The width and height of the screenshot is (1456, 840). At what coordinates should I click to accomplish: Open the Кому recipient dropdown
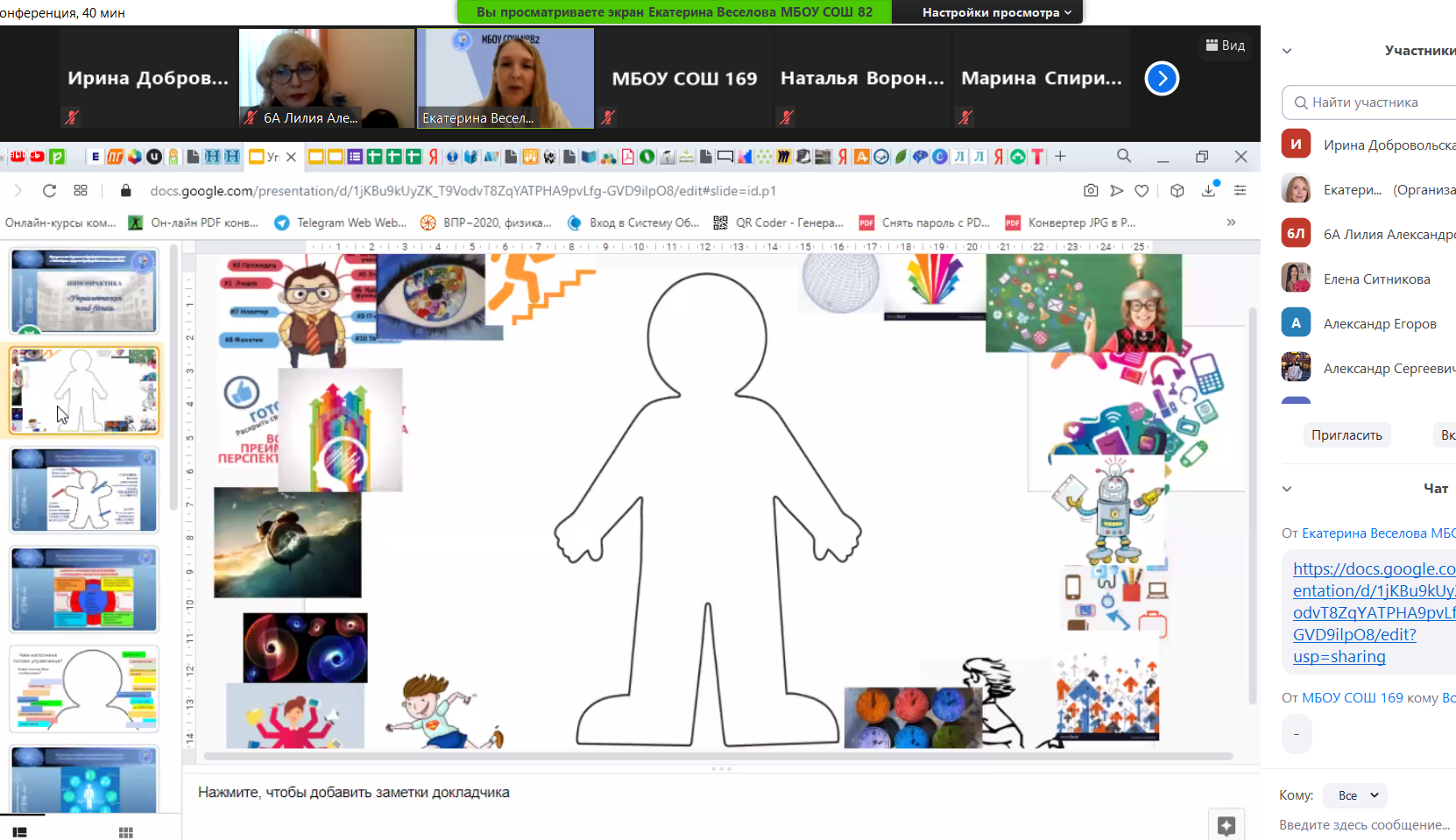point(1356,795)
